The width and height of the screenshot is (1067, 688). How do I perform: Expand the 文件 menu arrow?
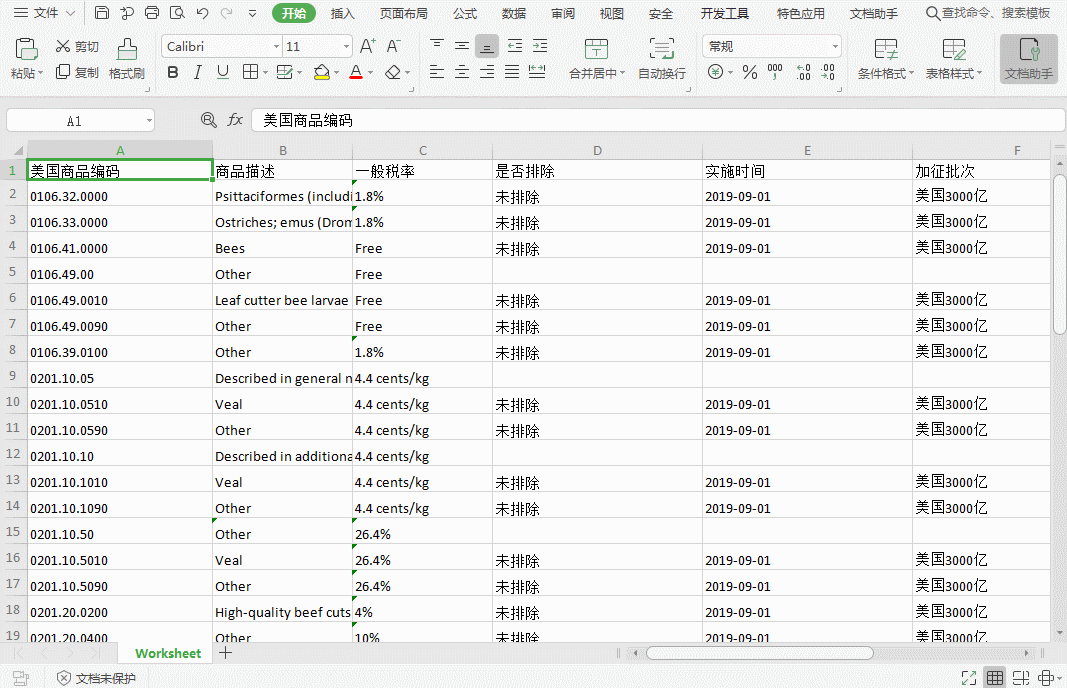(70, 13)
